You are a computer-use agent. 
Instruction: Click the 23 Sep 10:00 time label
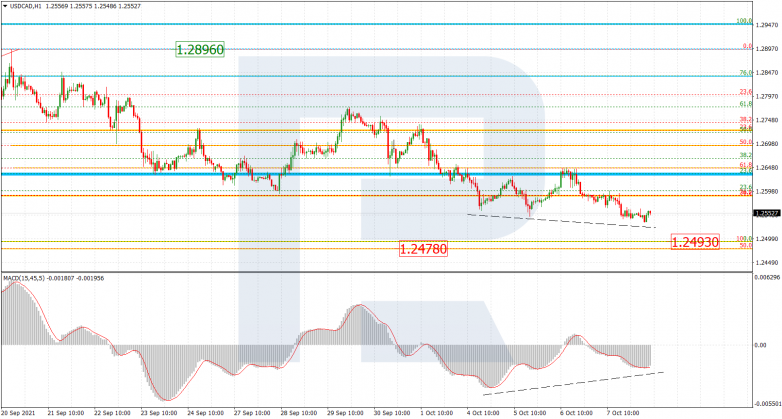[x=157, y=414]
